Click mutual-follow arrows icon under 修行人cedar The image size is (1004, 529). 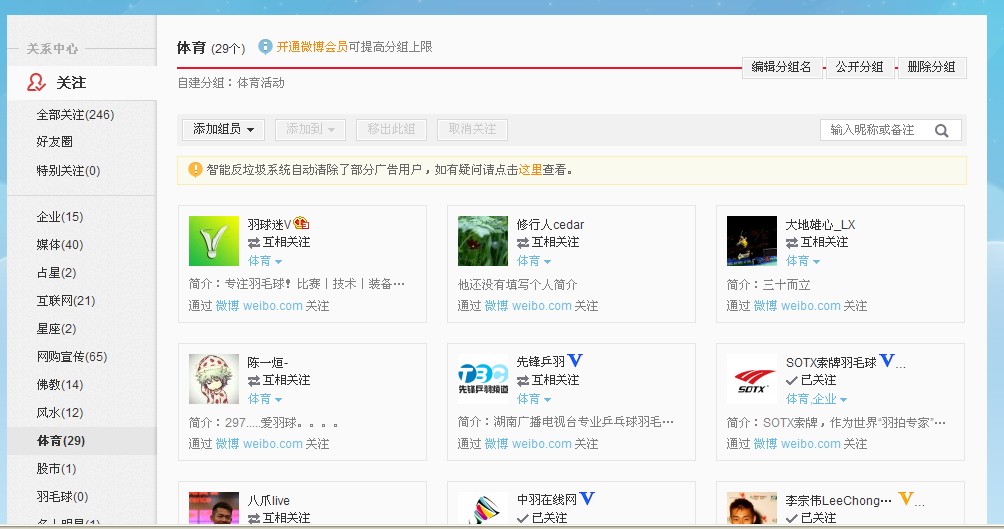pyautogui.click(x=523, y=243)
